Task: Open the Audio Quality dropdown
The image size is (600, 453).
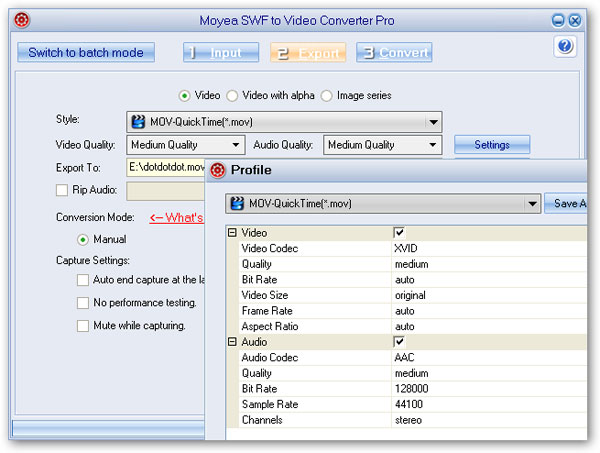Action: (432, 145)
